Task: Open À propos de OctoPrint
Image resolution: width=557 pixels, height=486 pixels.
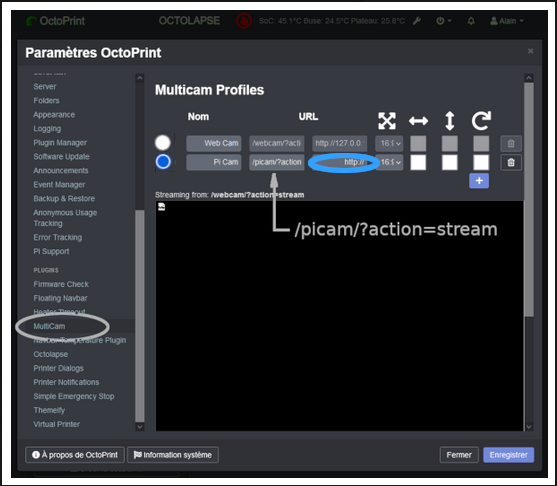Action: coord(75,455)
